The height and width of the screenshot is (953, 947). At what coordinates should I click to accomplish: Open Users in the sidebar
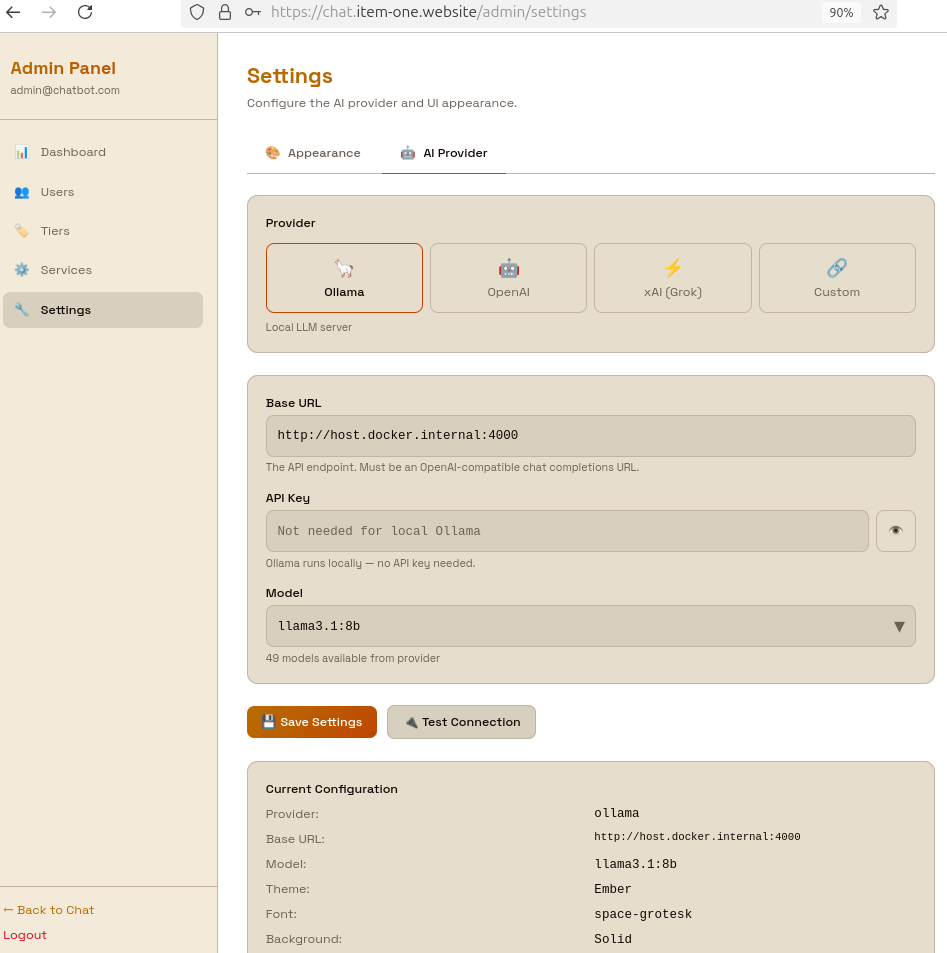[x=103, y=192]
